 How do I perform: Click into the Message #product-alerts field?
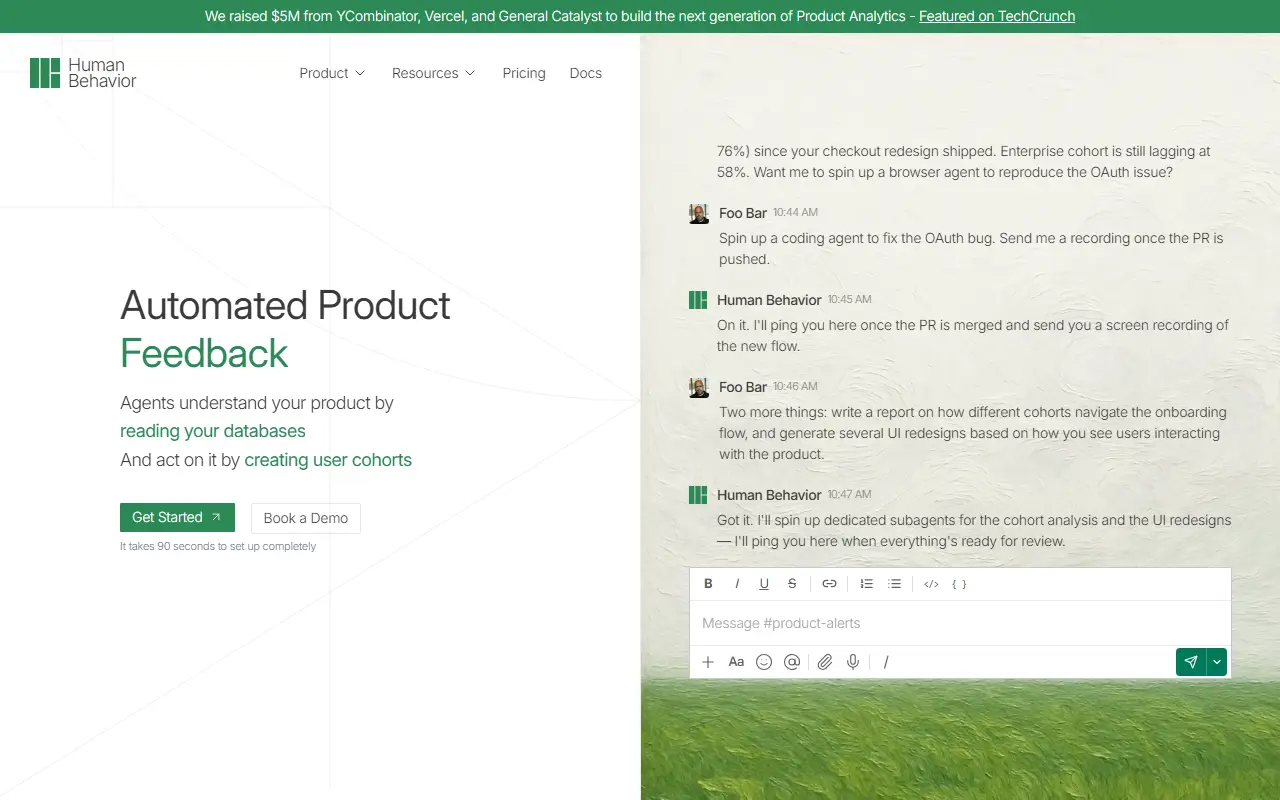pyautogui.click(x=960, y=623)
